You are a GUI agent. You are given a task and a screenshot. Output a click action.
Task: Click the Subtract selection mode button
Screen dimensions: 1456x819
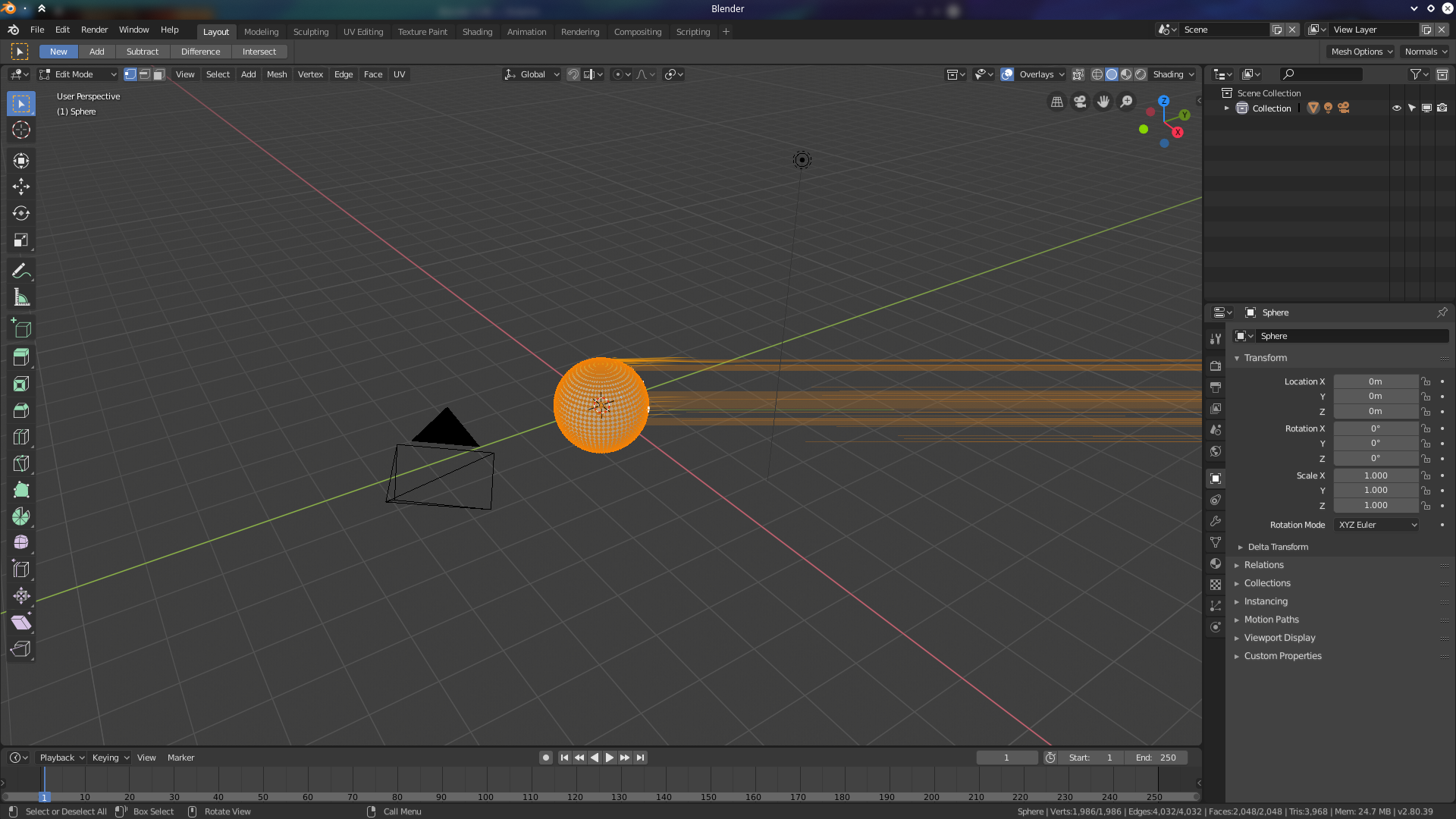click(x=143, y=52)
